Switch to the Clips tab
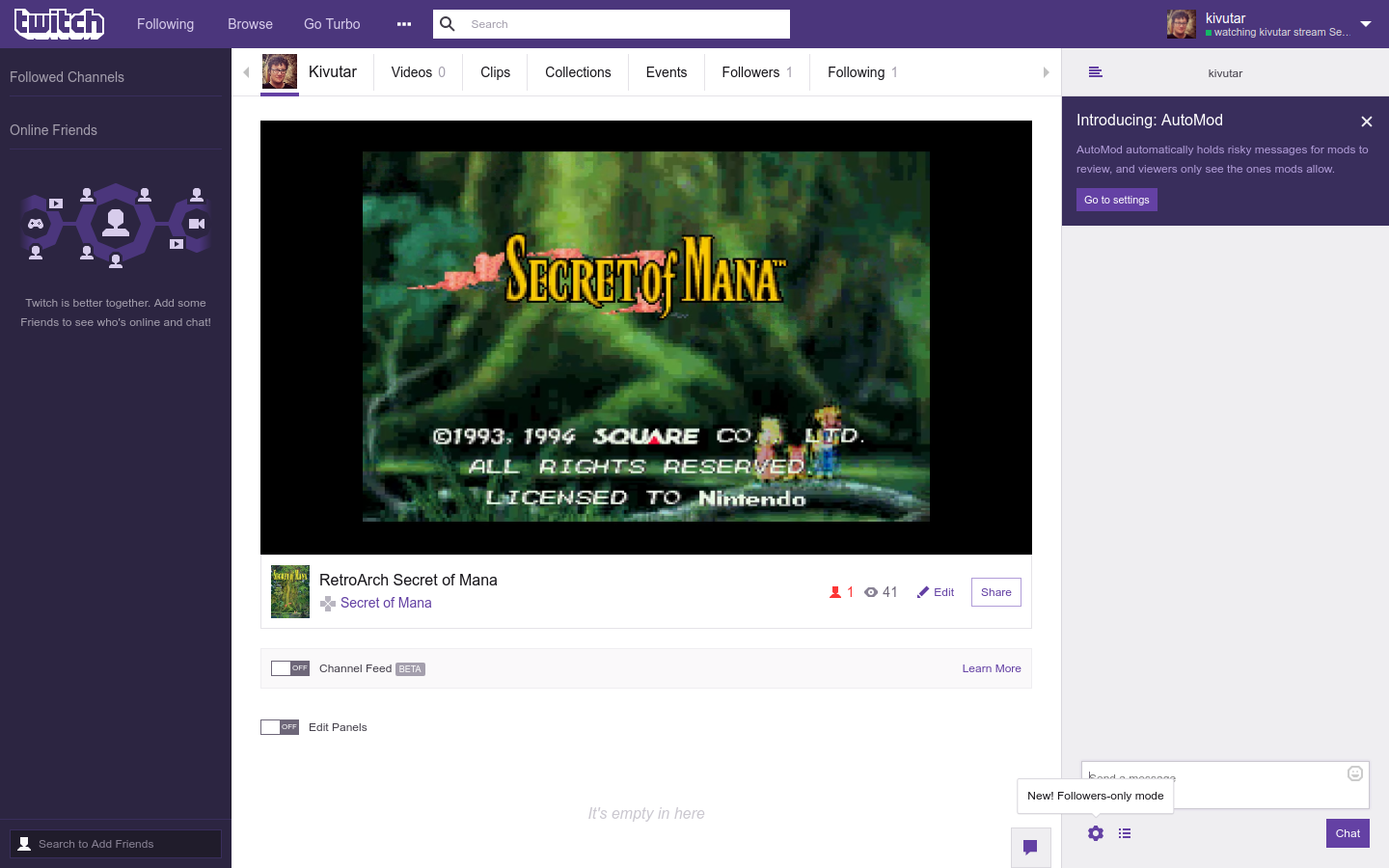1389x868 pixels. [x=496, y=72]
